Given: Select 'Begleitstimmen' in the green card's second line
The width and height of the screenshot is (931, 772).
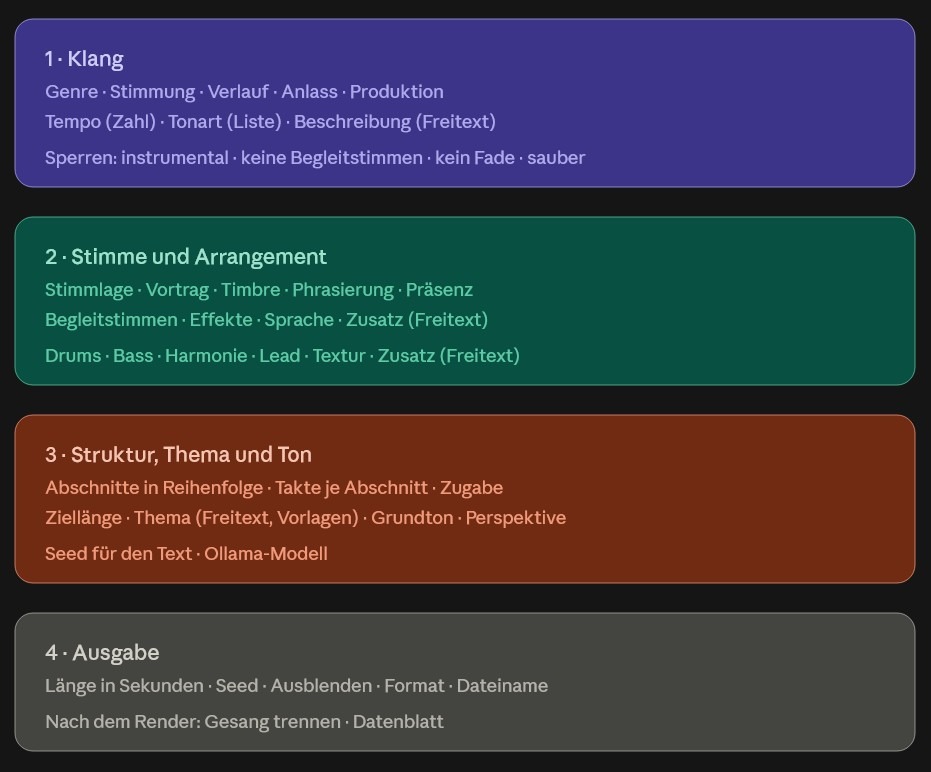Looking at the screenshot, I should click(x=111, y=319).
